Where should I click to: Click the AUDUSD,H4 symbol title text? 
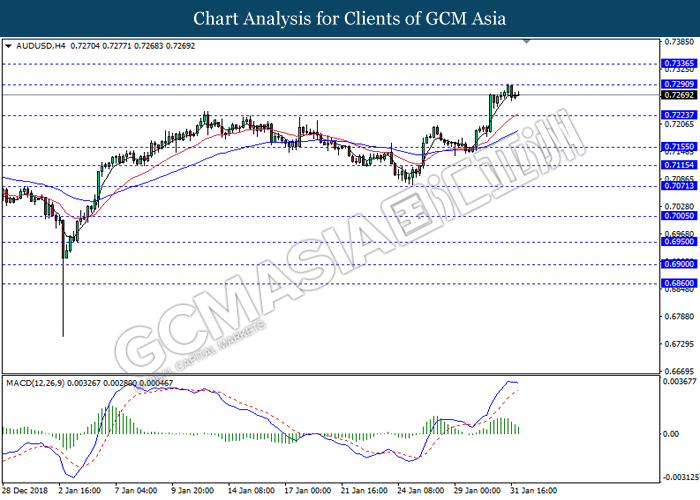point(41,46)
